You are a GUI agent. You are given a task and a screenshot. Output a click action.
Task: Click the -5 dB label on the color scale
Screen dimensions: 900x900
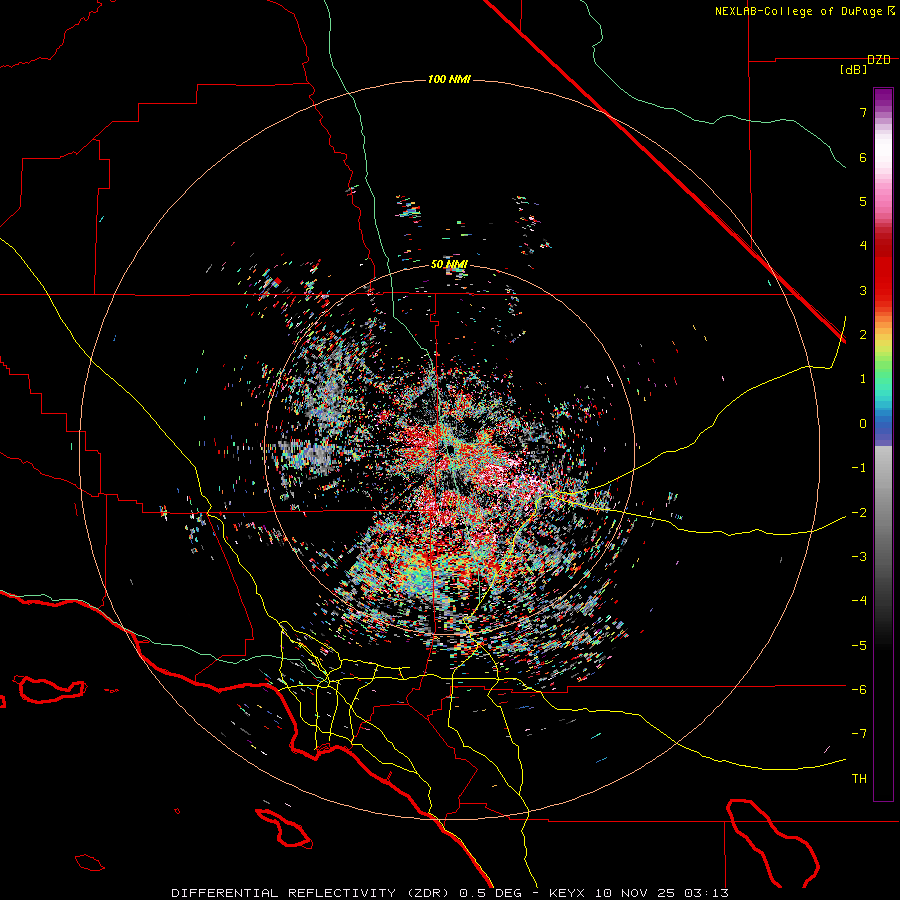[859, 646]
